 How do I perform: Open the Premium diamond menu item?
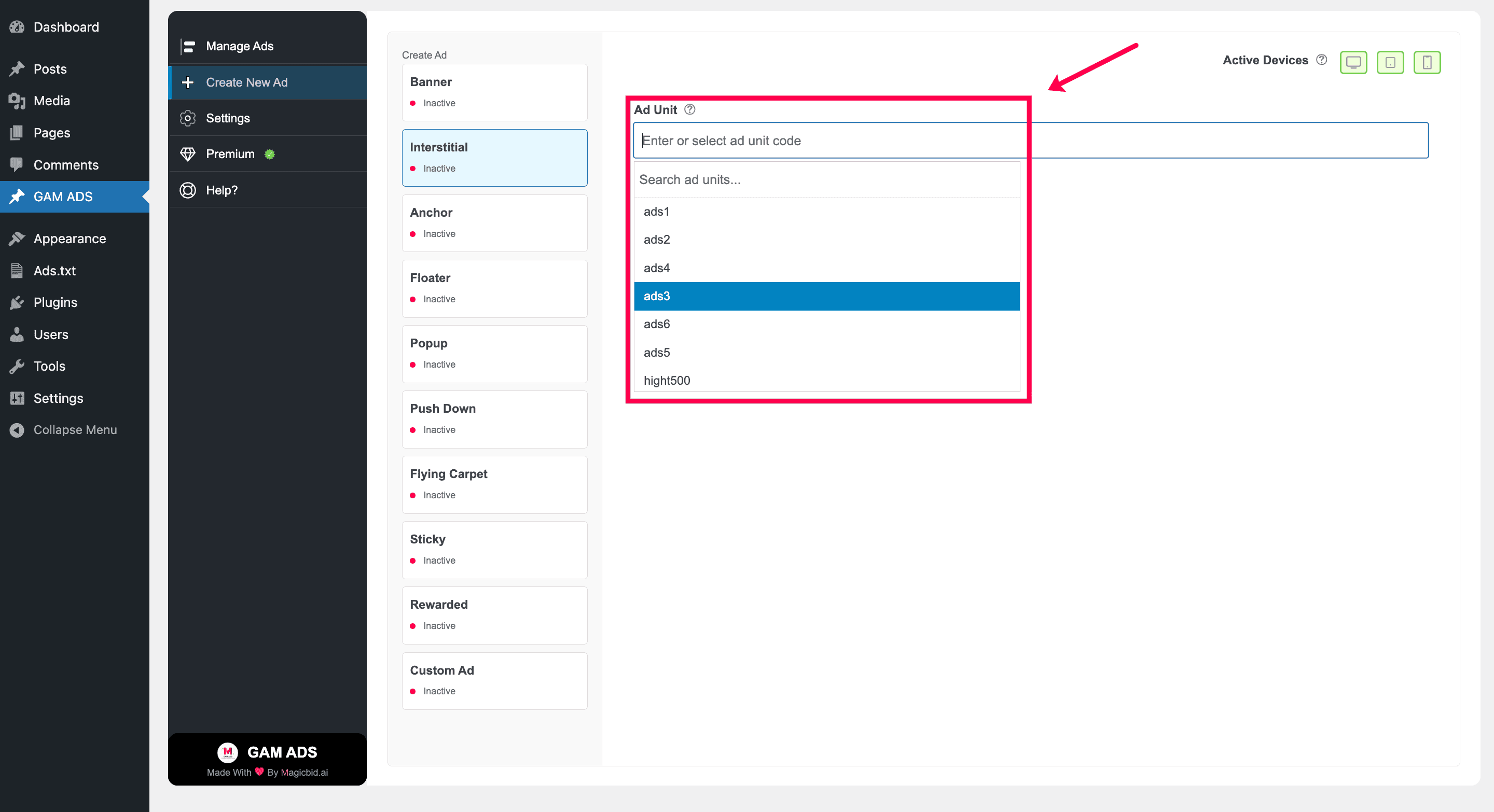click(187, 154)
